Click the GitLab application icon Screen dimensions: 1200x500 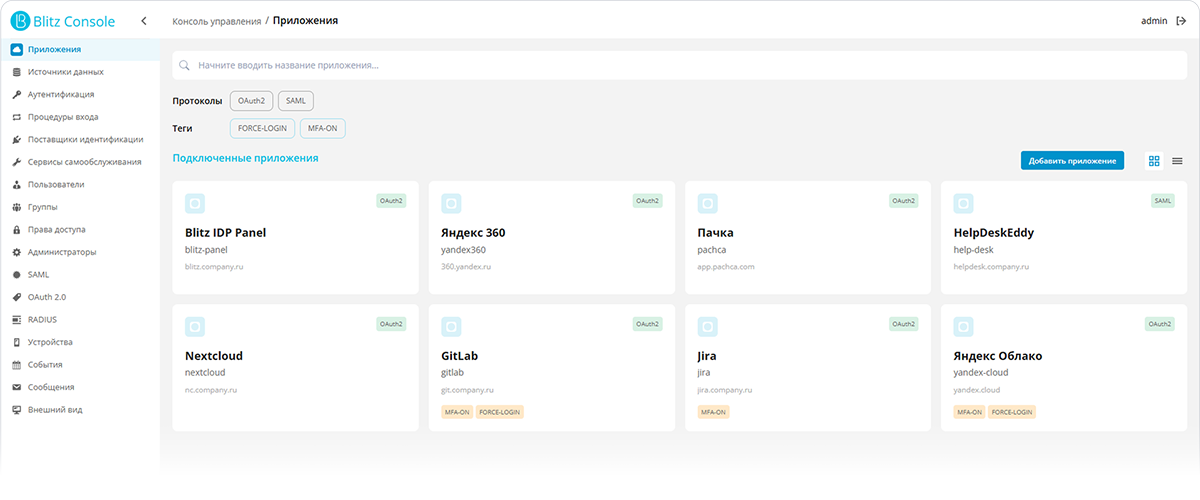451,327
